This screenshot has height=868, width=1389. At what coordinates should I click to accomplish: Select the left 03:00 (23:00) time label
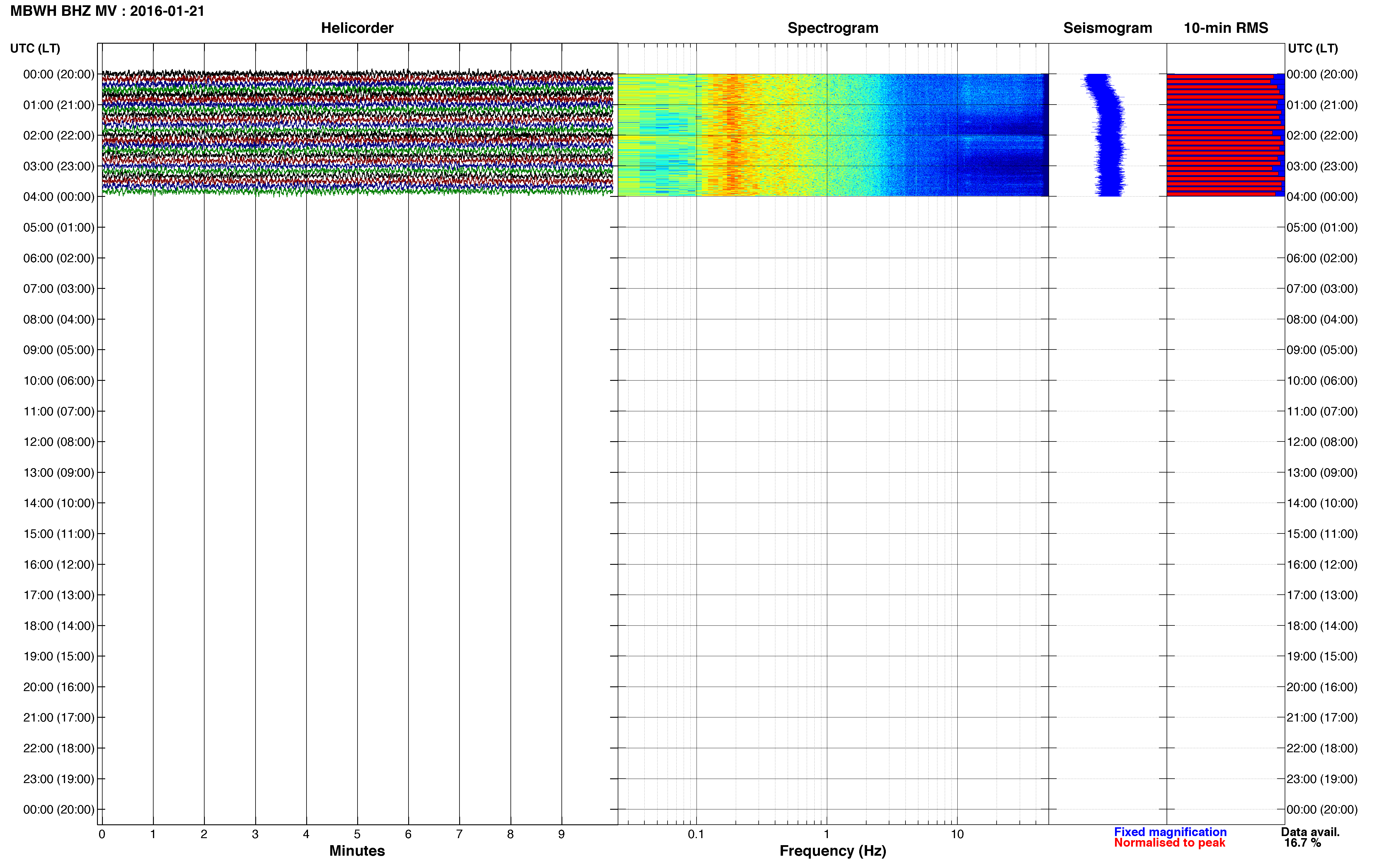59,166
